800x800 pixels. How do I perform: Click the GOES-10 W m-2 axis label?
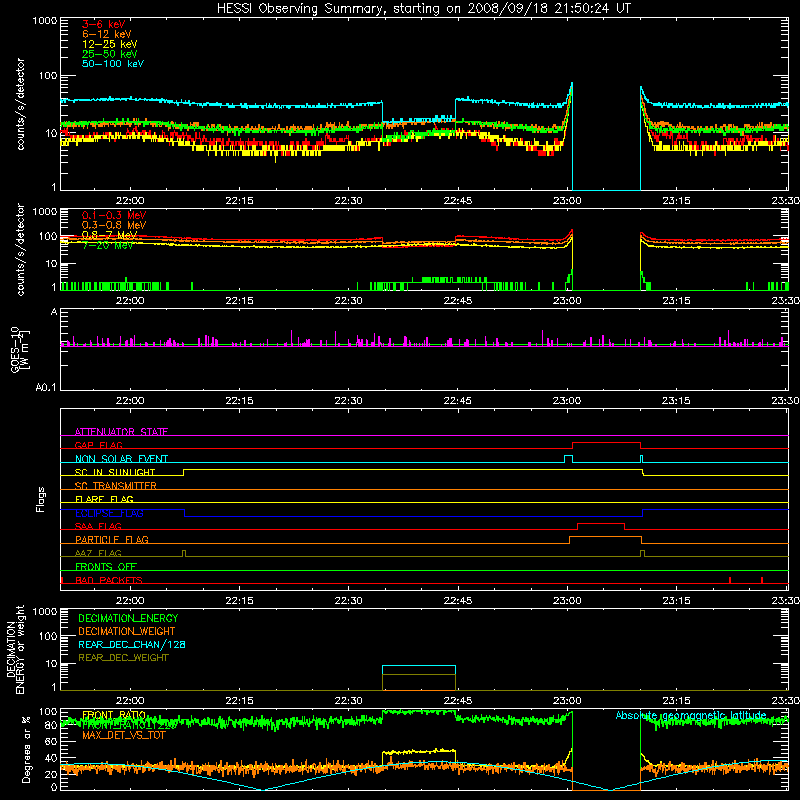click(20, 350)
